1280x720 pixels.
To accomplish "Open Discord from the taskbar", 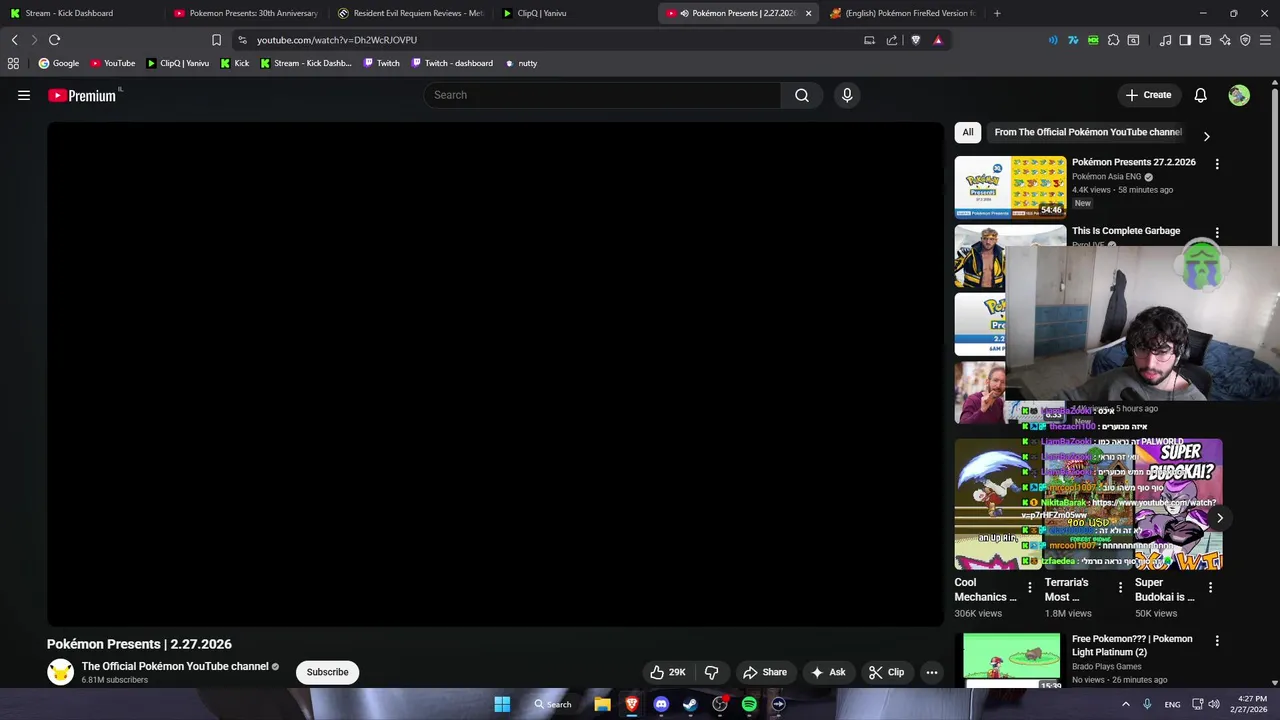I will [x=661, y=704].
